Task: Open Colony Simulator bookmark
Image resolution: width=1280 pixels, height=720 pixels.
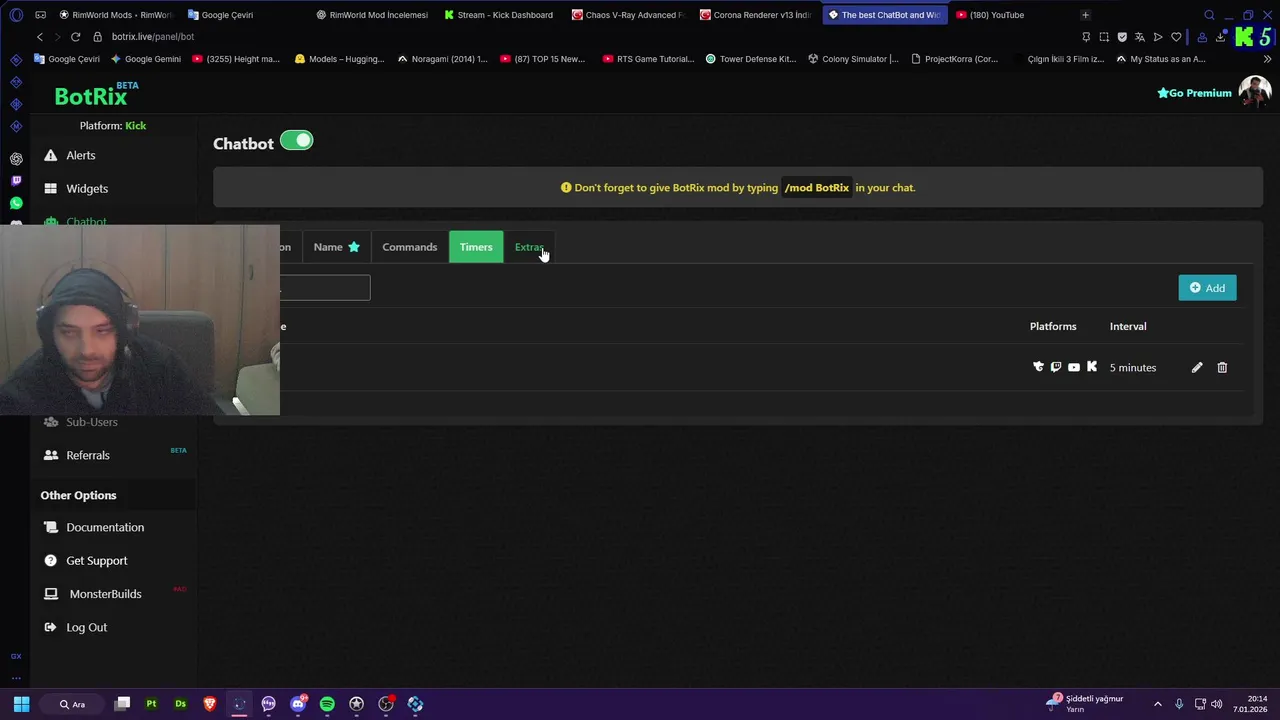Action: tap(853, 59)
